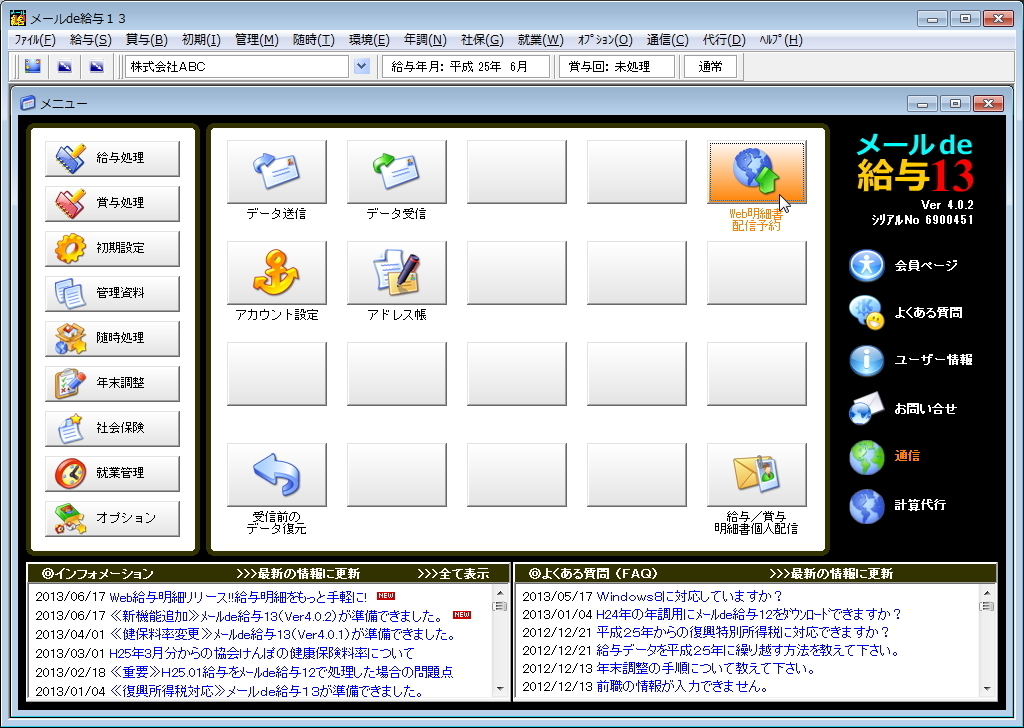Open the 給与(S) menu
The image size is (1024, 728).
91,40
